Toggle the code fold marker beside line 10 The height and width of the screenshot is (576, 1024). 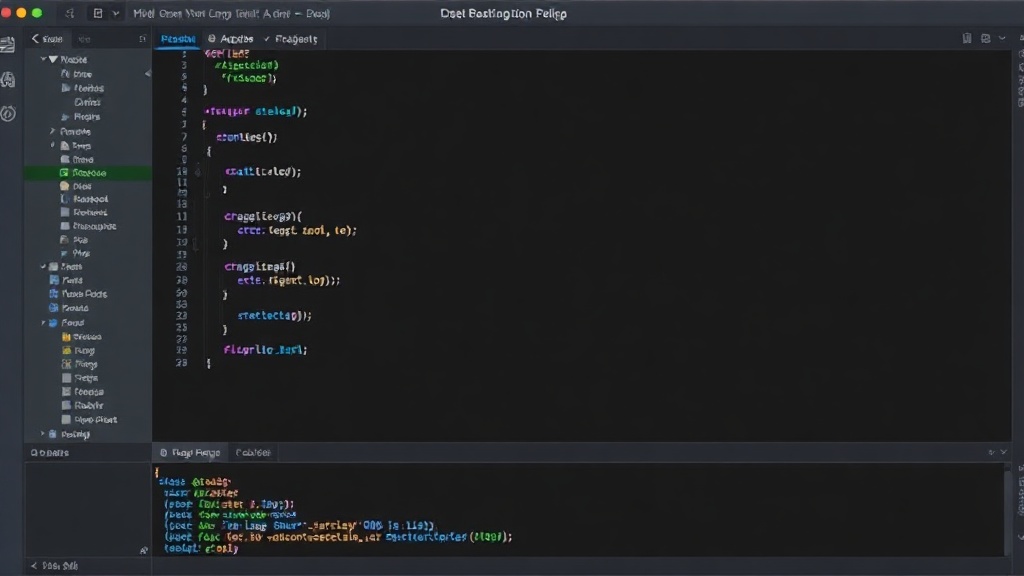[x=197, y=172]
